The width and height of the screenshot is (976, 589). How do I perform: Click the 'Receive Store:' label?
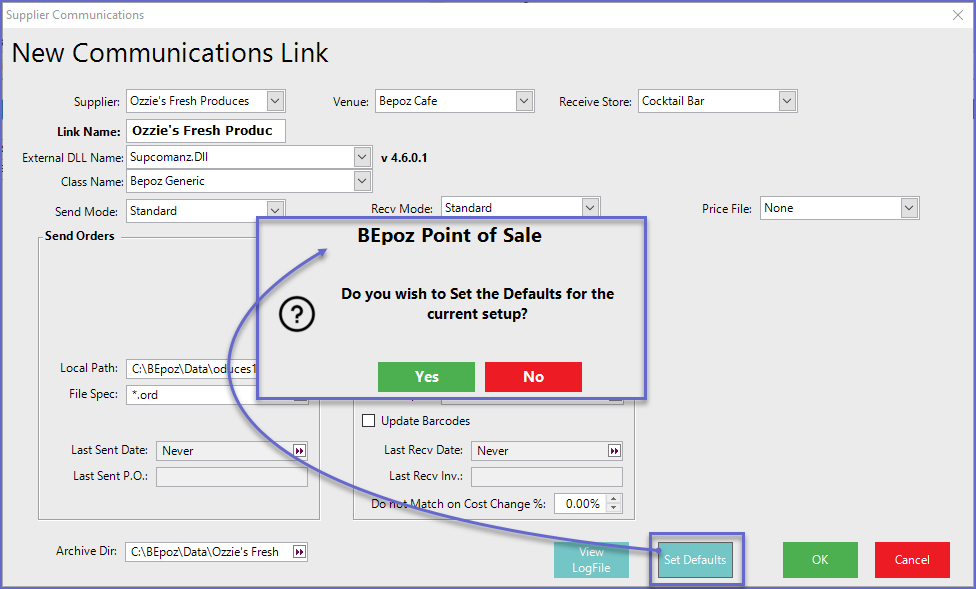pyautogui.click(x=595, y=101)
